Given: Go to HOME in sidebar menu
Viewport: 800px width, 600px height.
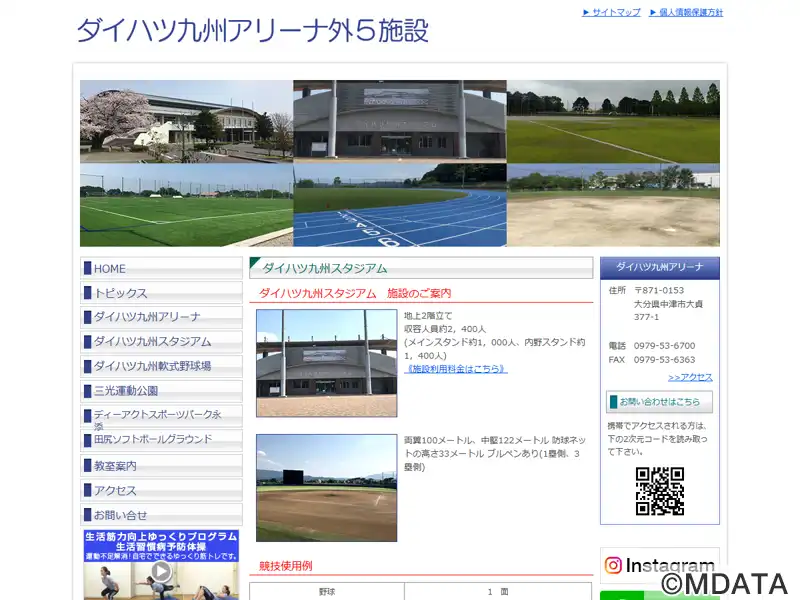Looking at the screenshot, I should pyautogui.click(x=161, y=269).
